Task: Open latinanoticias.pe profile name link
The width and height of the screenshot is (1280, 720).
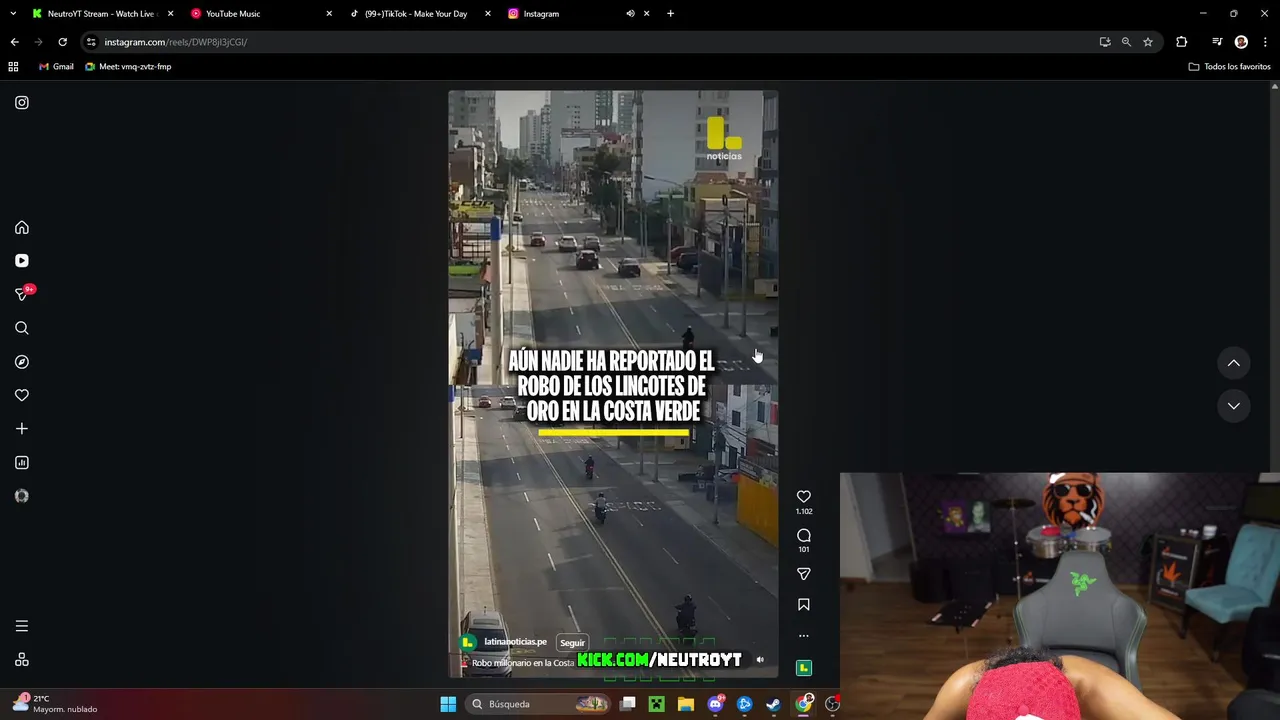Action: 516,642
